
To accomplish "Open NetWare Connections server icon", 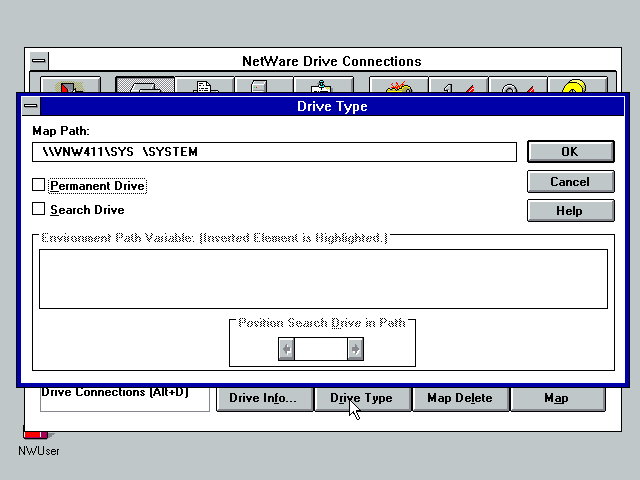I will 264,85.
